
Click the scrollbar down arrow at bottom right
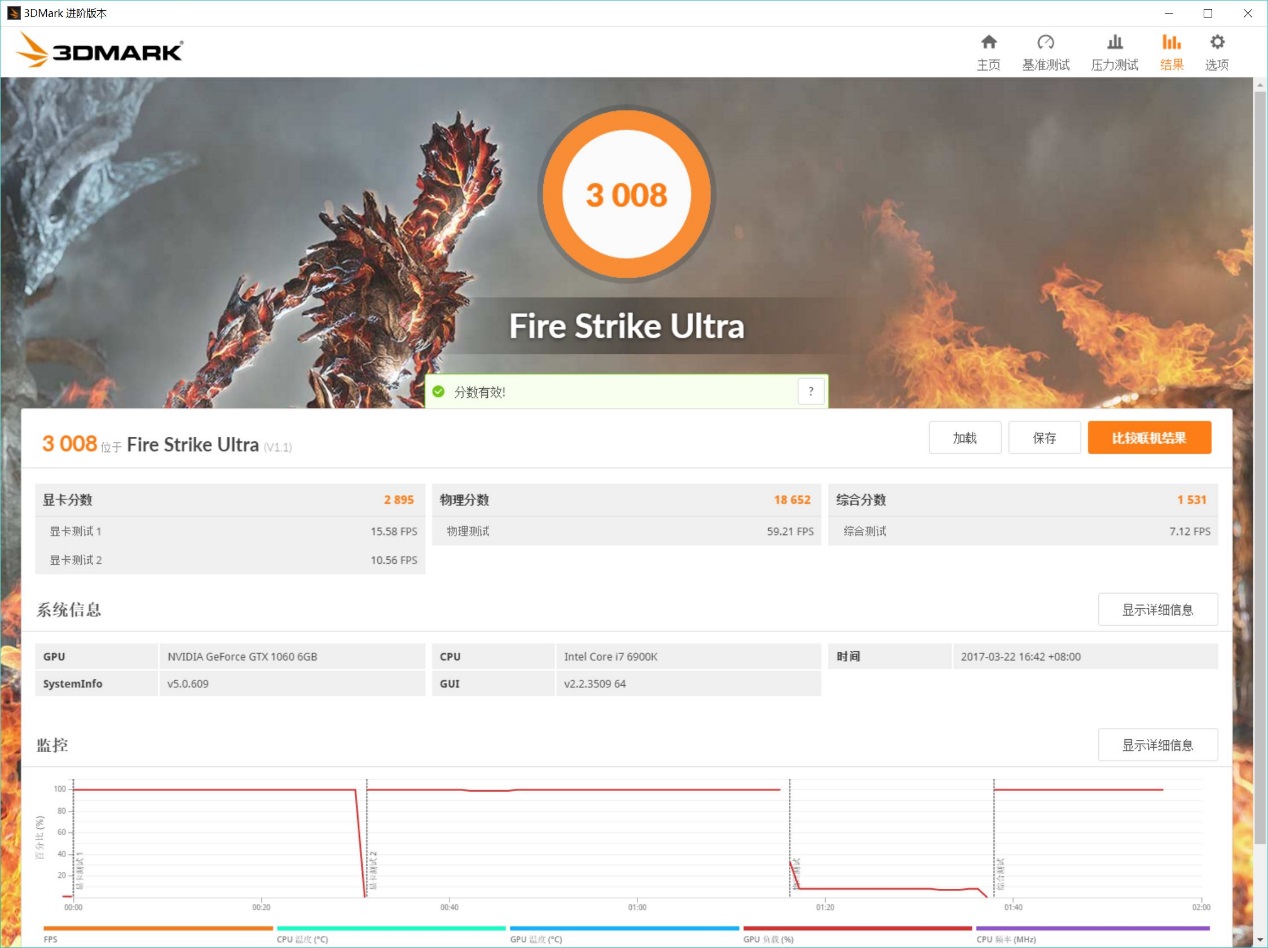pyautogui.click(x=1259, y=939)
